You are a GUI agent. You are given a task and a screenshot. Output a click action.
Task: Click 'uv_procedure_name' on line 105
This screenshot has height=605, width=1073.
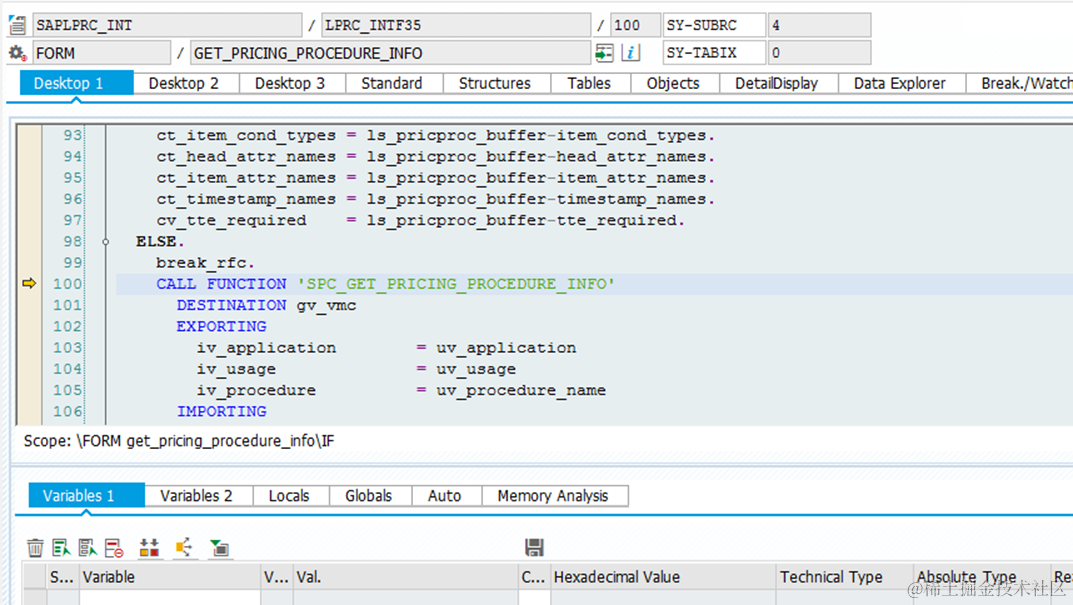(521, 390)
